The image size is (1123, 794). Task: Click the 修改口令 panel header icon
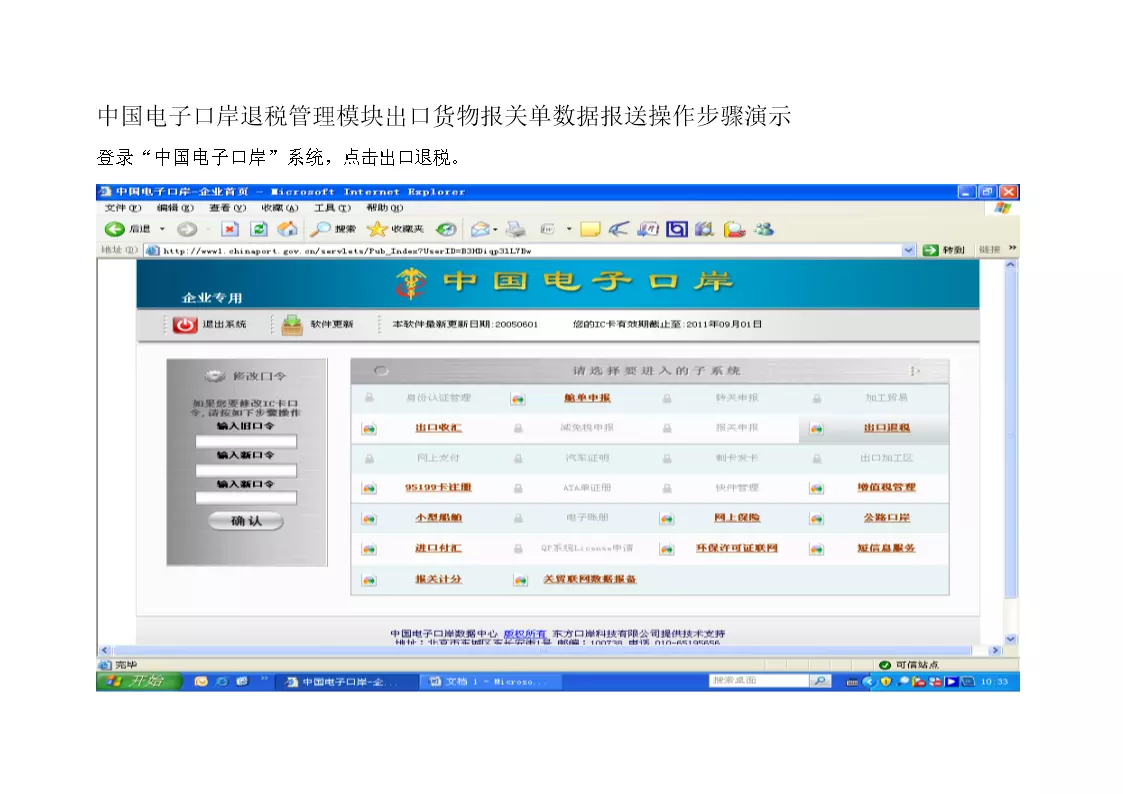214,377
